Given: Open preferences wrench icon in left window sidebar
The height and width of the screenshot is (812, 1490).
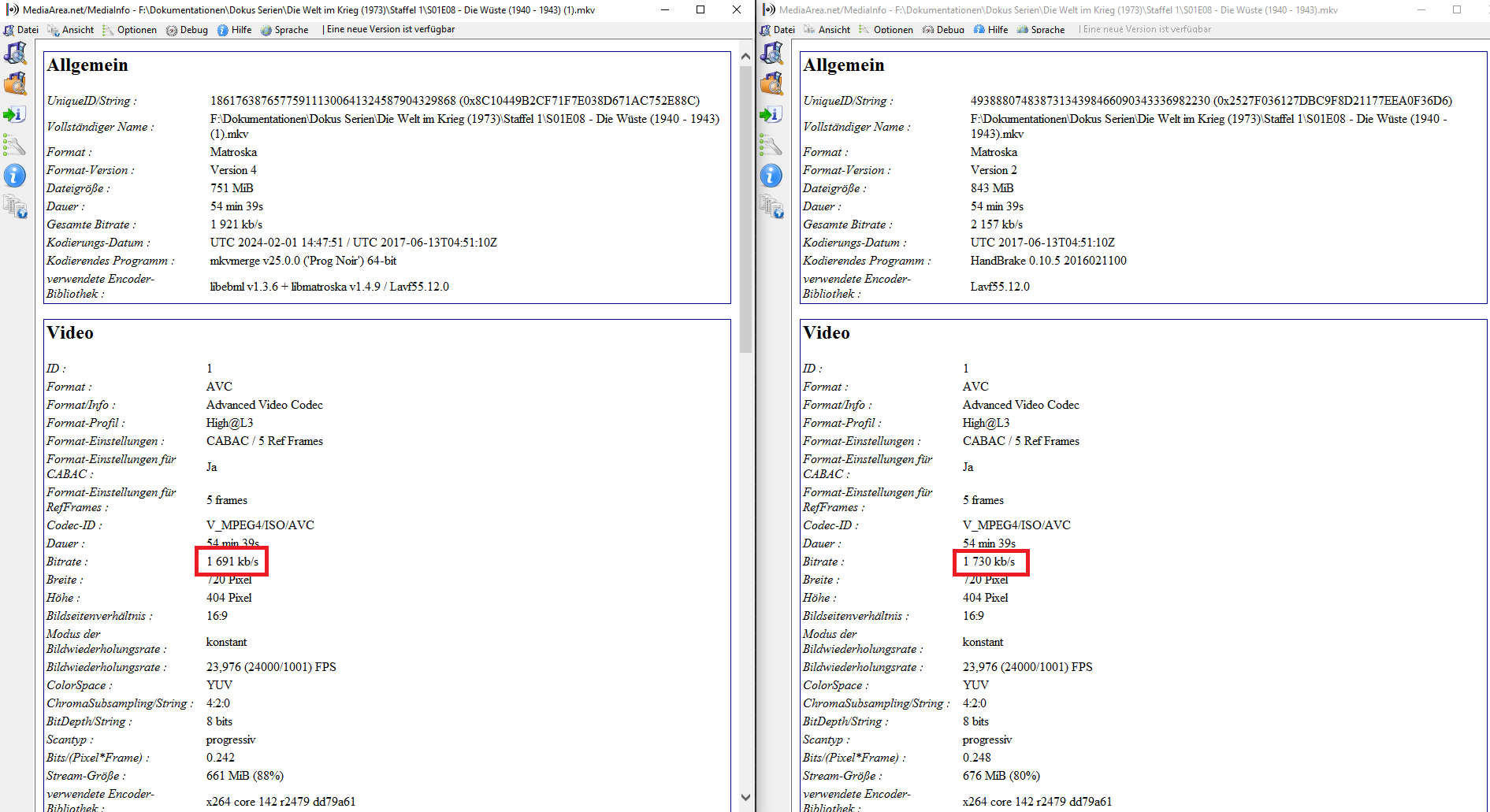Looking at the screenshot, I should pos(15,145).
